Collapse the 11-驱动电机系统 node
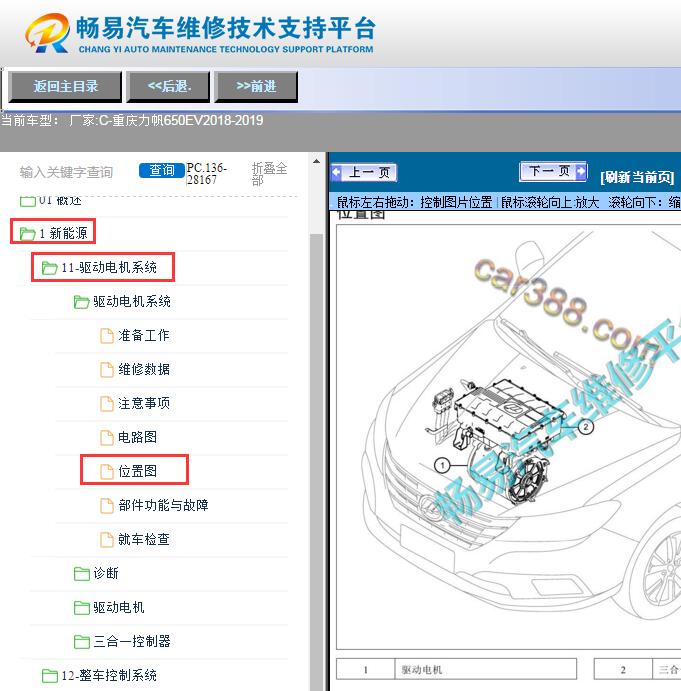 click(109, 267)
